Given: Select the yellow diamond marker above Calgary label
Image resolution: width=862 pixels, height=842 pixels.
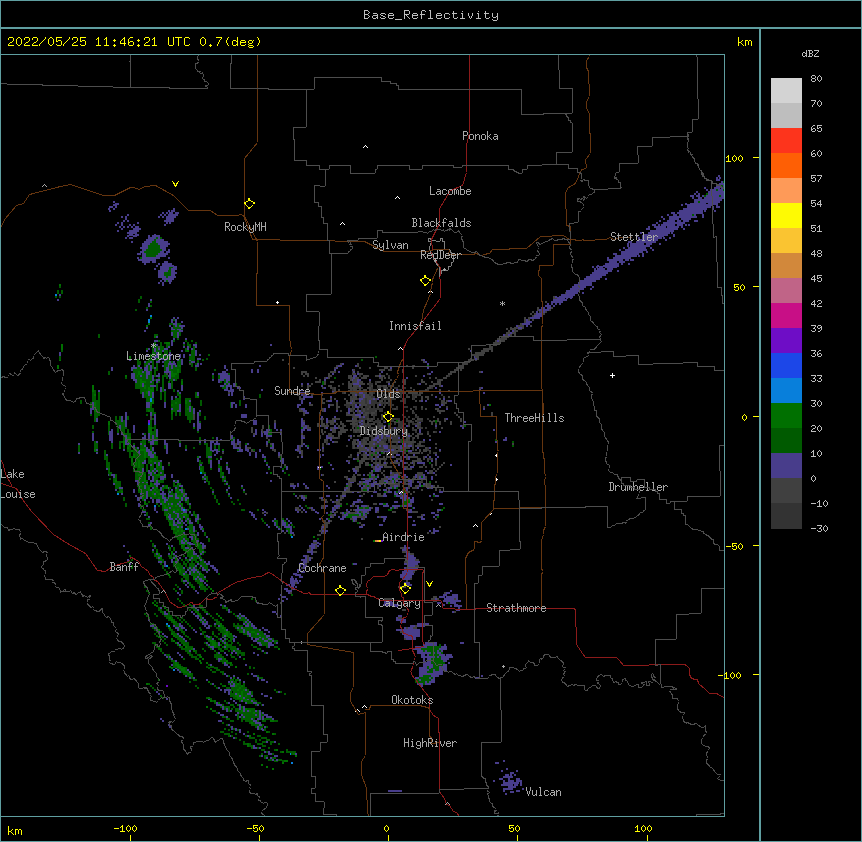Looking at the screenshot, I should point(405,589).
